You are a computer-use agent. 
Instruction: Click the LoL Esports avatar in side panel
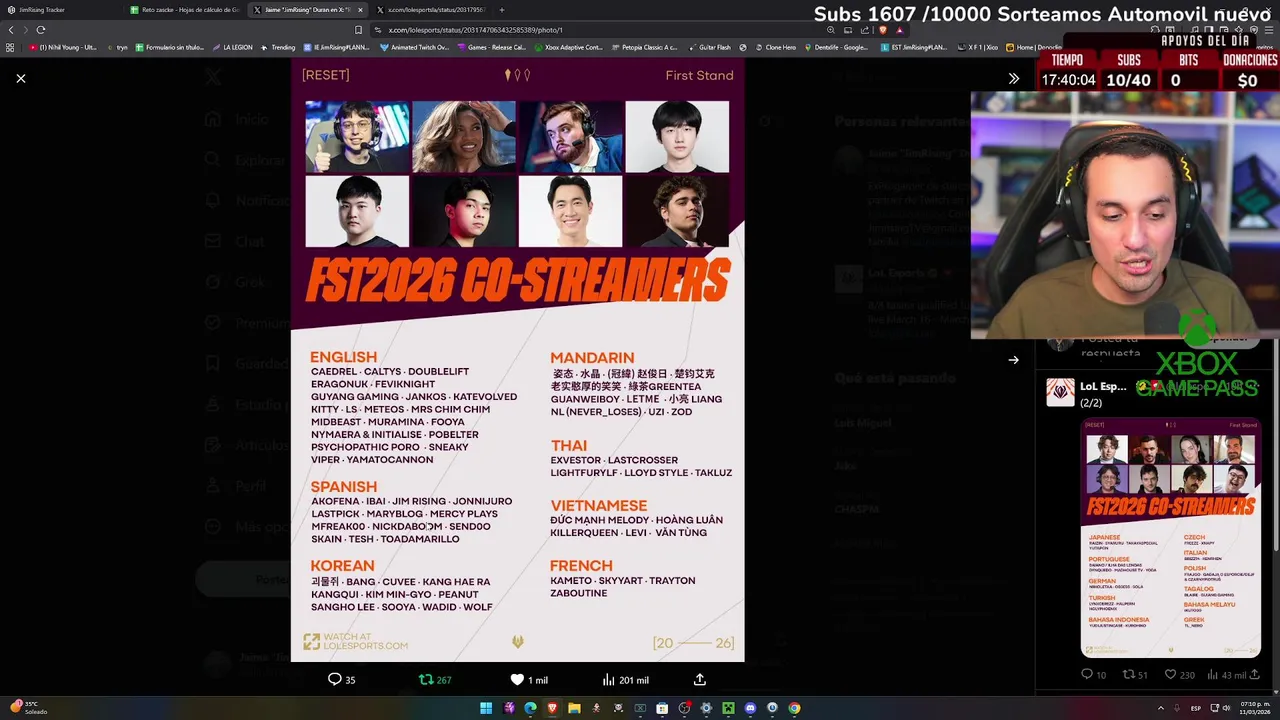(1060, 392)
